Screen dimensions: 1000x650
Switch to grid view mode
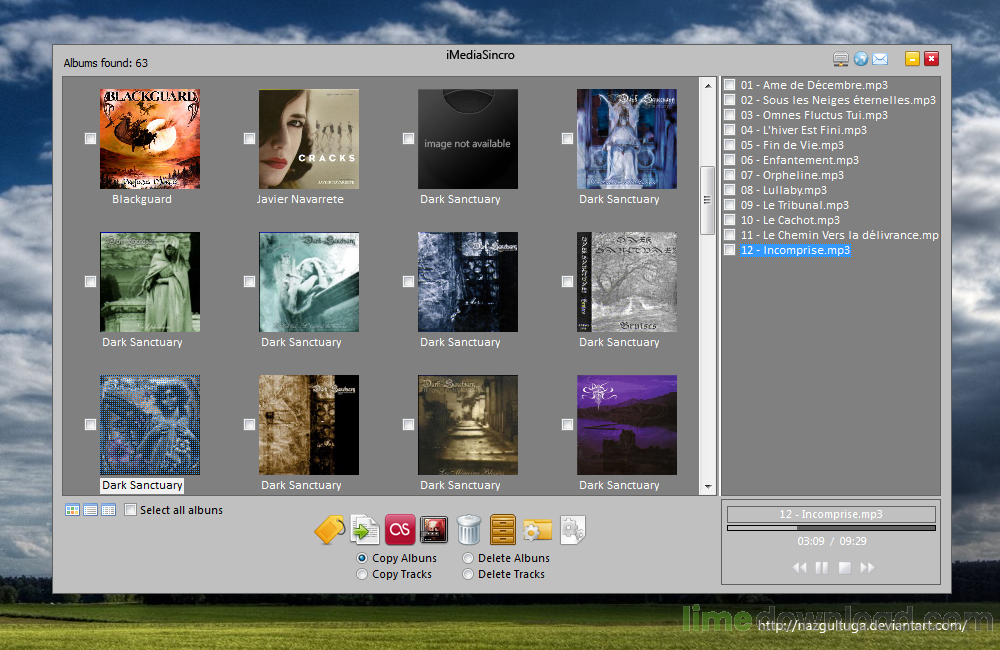coord(72,510)
